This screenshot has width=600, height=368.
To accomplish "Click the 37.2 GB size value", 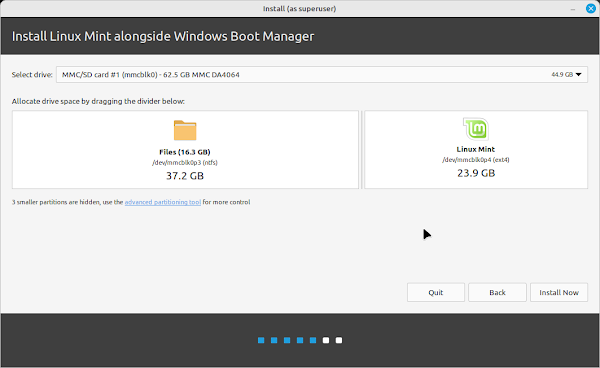I will coord(185,176).
